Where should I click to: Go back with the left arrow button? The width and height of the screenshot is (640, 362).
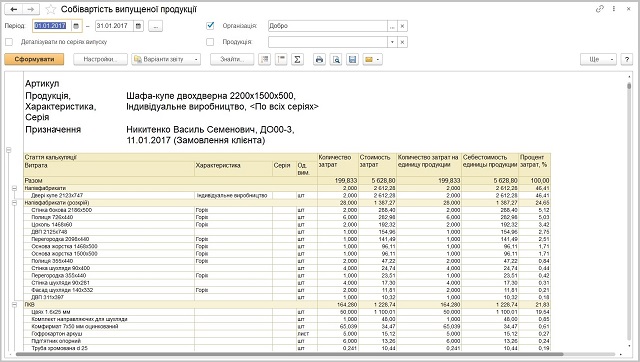pyautogui.click(x=13, y=9)
